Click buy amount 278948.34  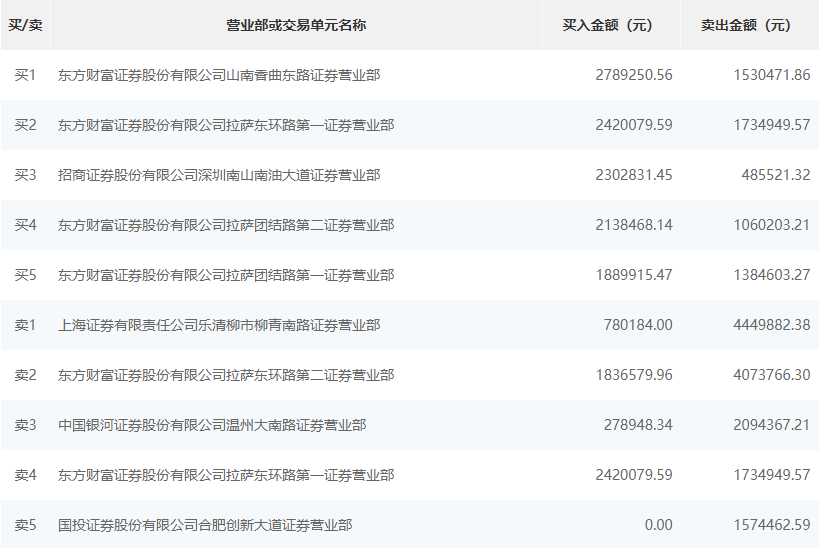pyautogui.click(x=638, y=425)
